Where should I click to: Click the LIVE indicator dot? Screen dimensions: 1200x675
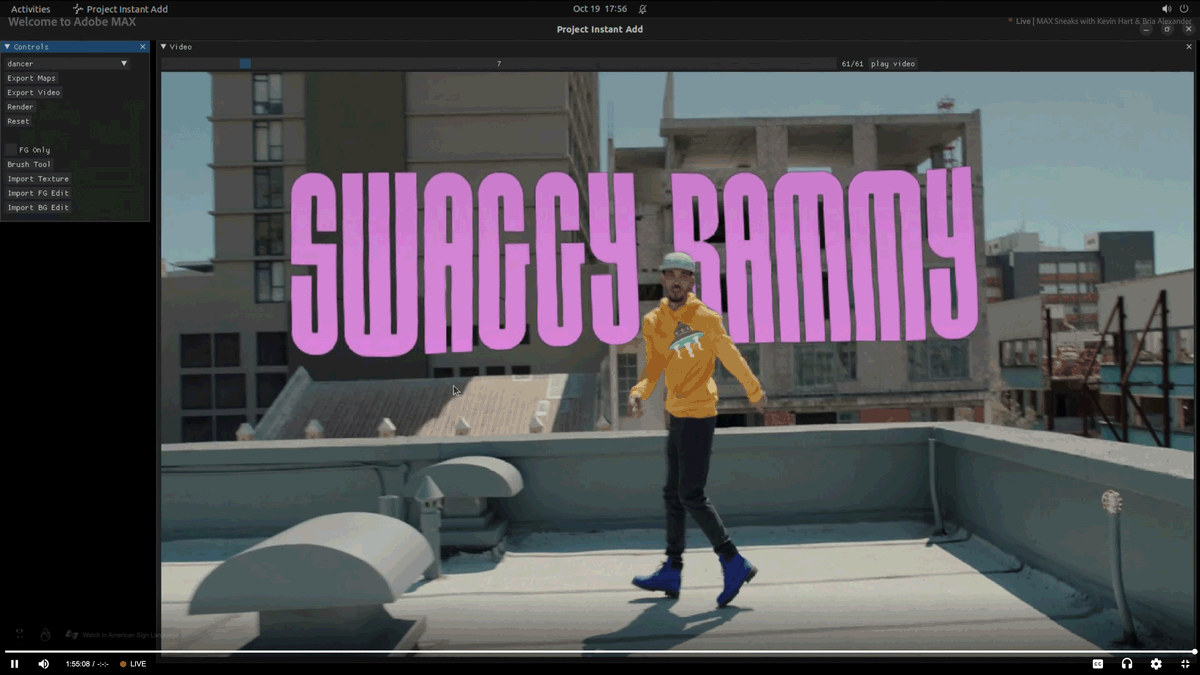(x=123, y=664)
